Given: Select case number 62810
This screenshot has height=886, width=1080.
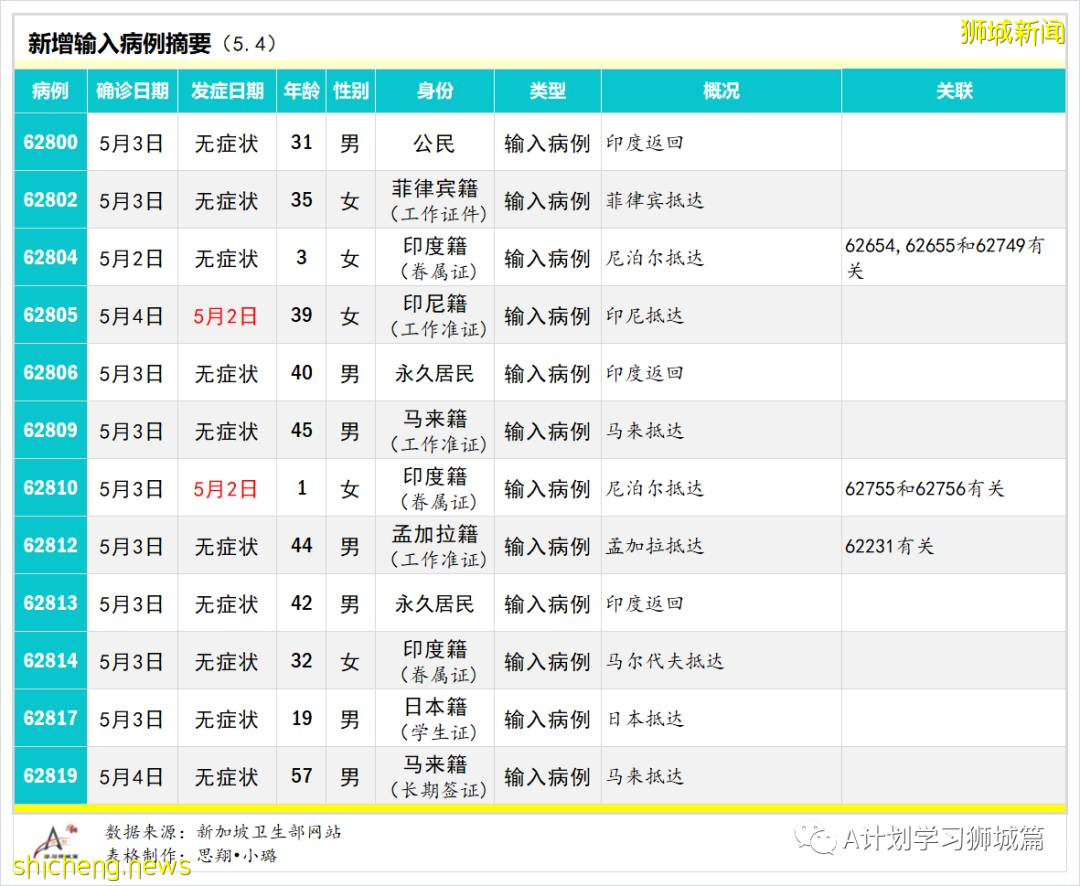Looking at the screenshot, I should 50,489.
